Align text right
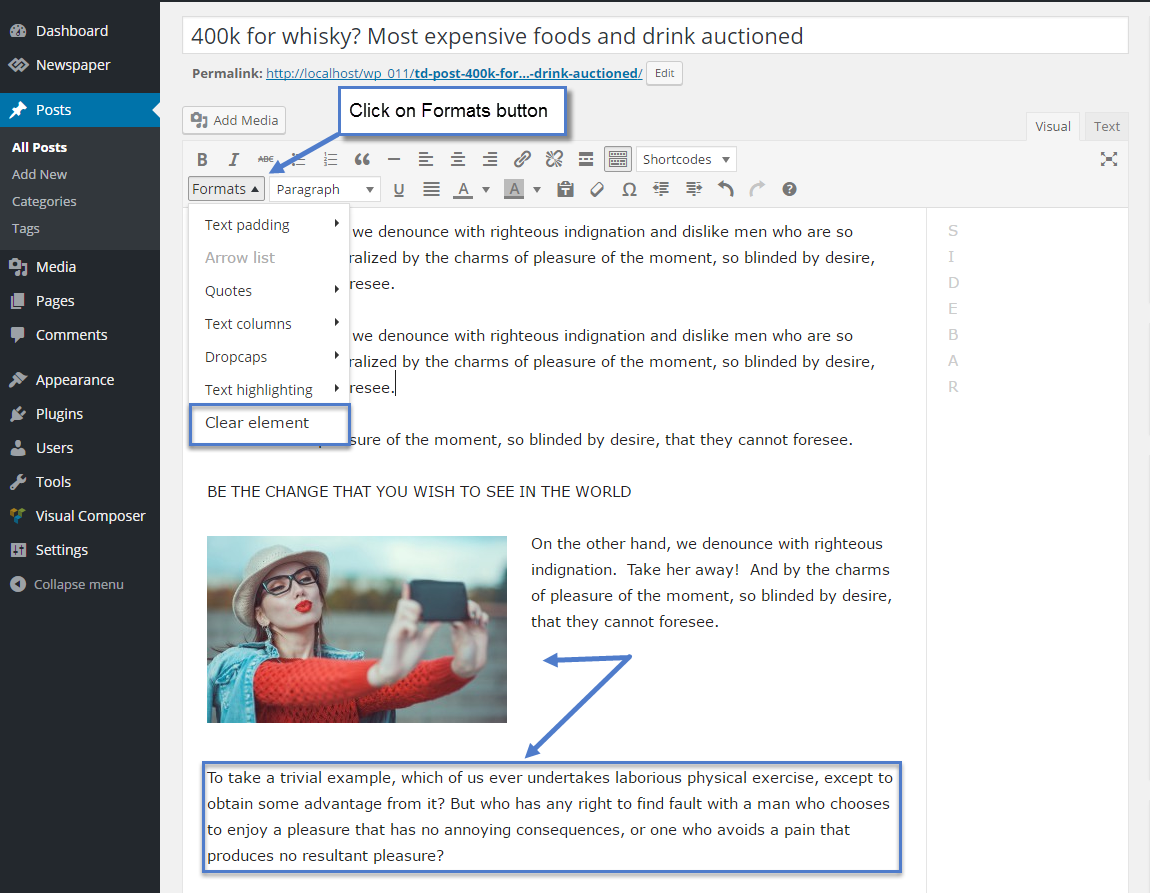The image size is (1150, 893). click(490, 159)
